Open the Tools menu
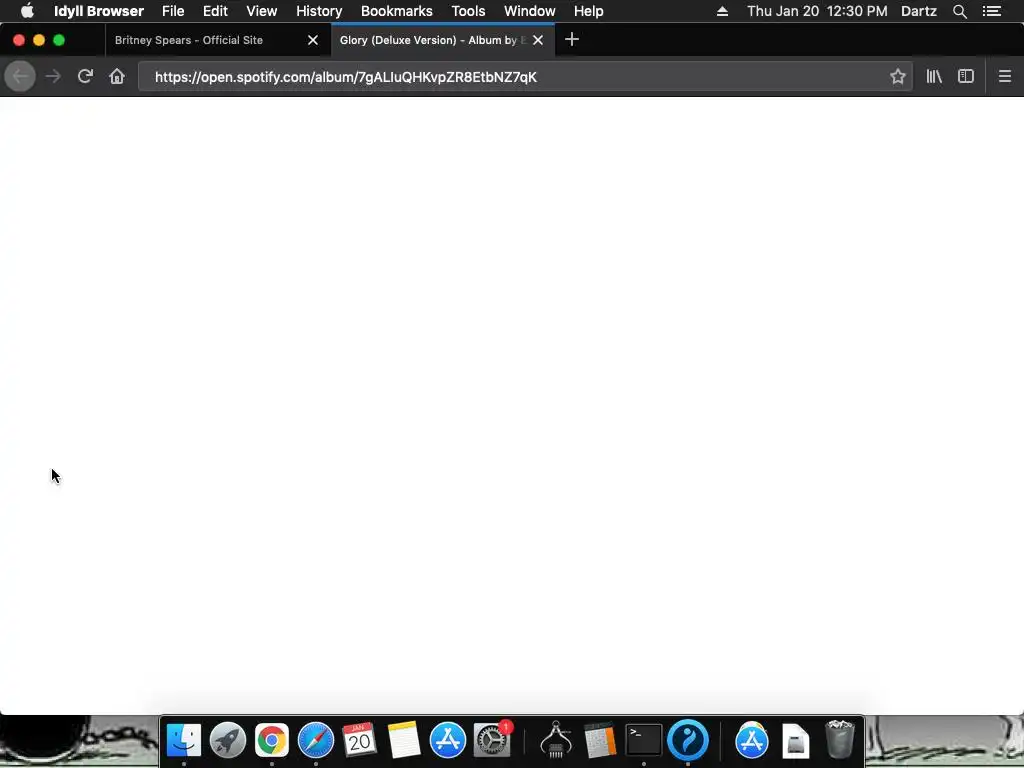The height and width of the screenshot is (768, 1024). coord(468,11)
